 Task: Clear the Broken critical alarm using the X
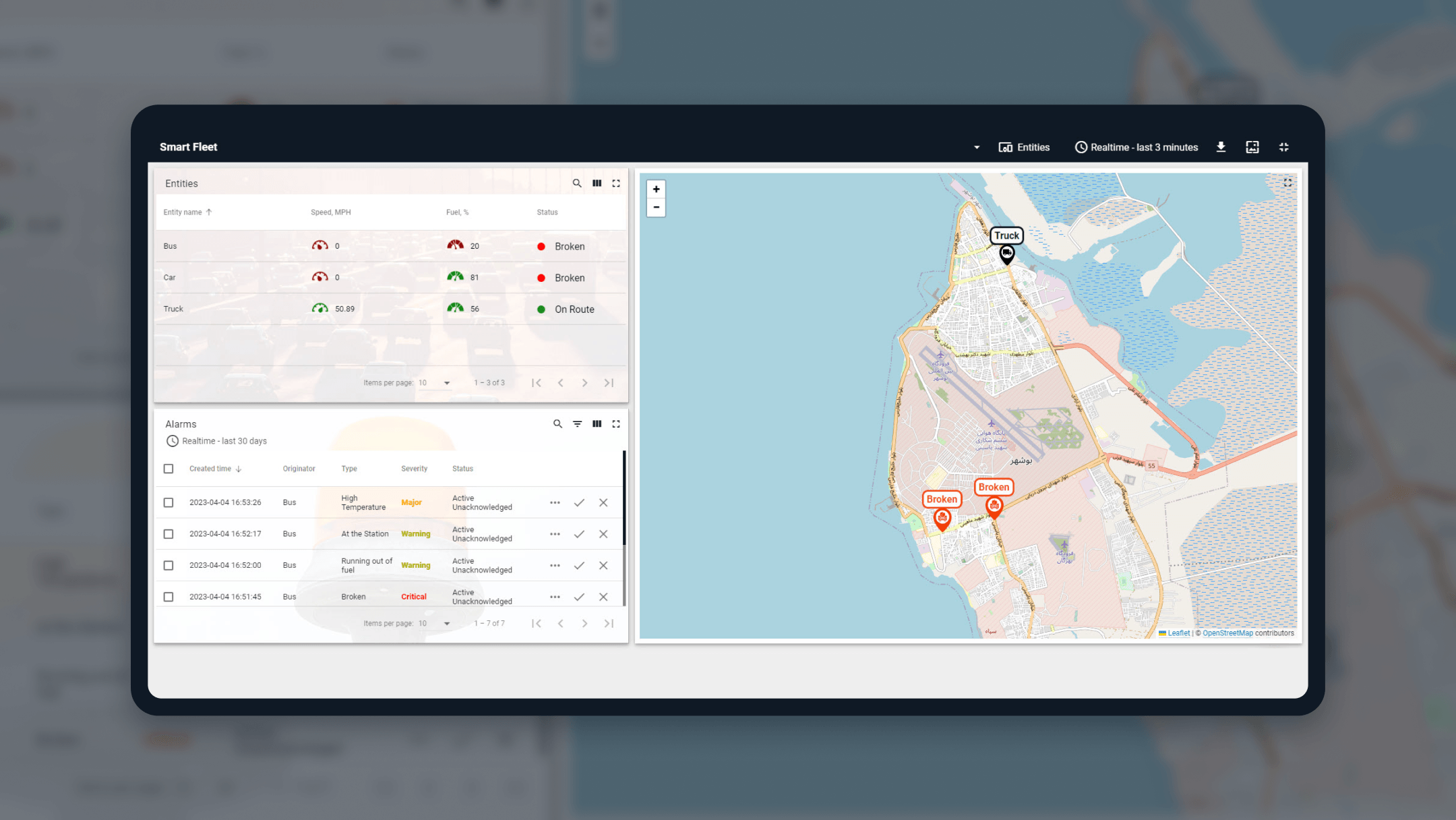(x=603, y=597)
